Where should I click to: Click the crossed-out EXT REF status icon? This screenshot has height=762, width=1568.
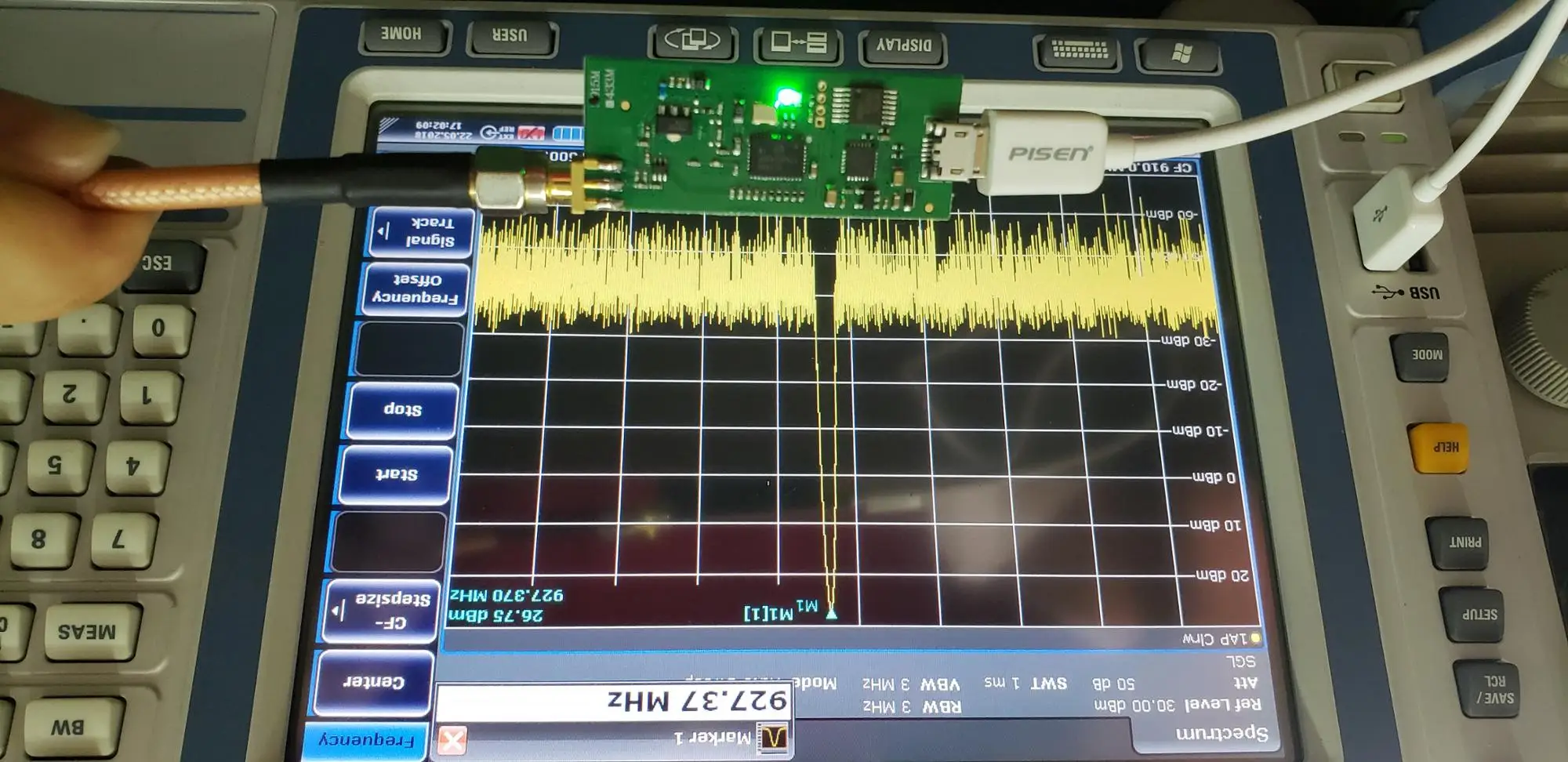(x=531, y=132)
